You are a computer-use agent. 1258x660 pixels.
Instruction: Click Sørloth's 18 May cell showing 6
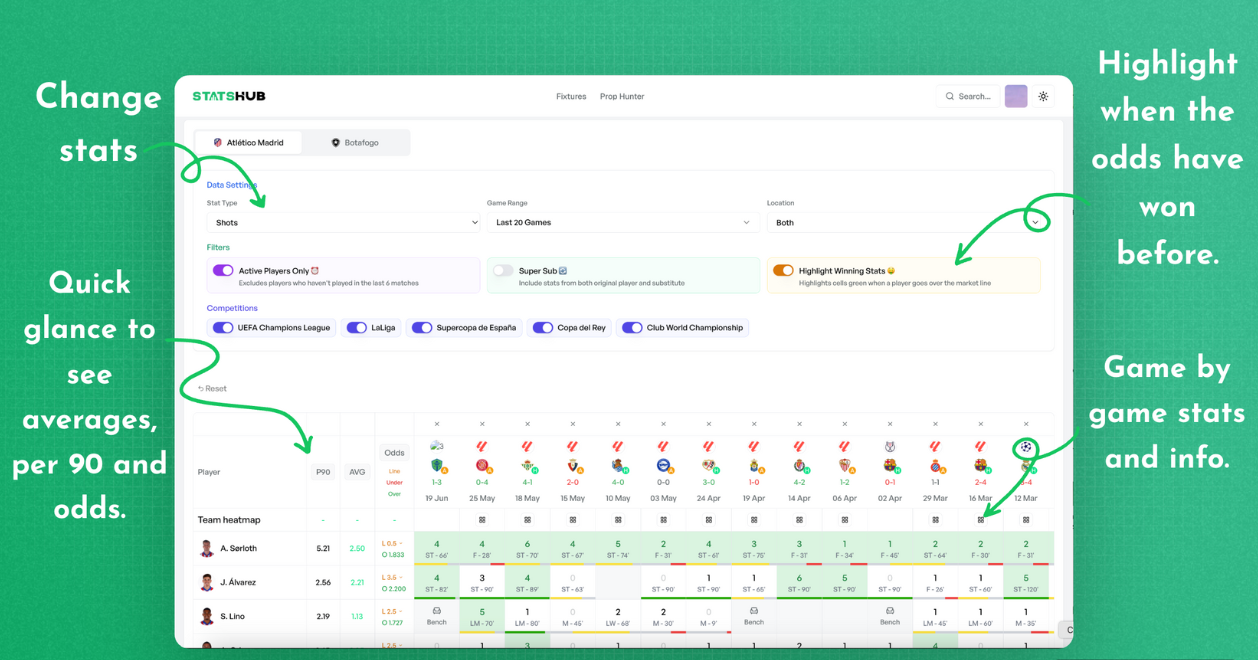(x=528, y=548)
